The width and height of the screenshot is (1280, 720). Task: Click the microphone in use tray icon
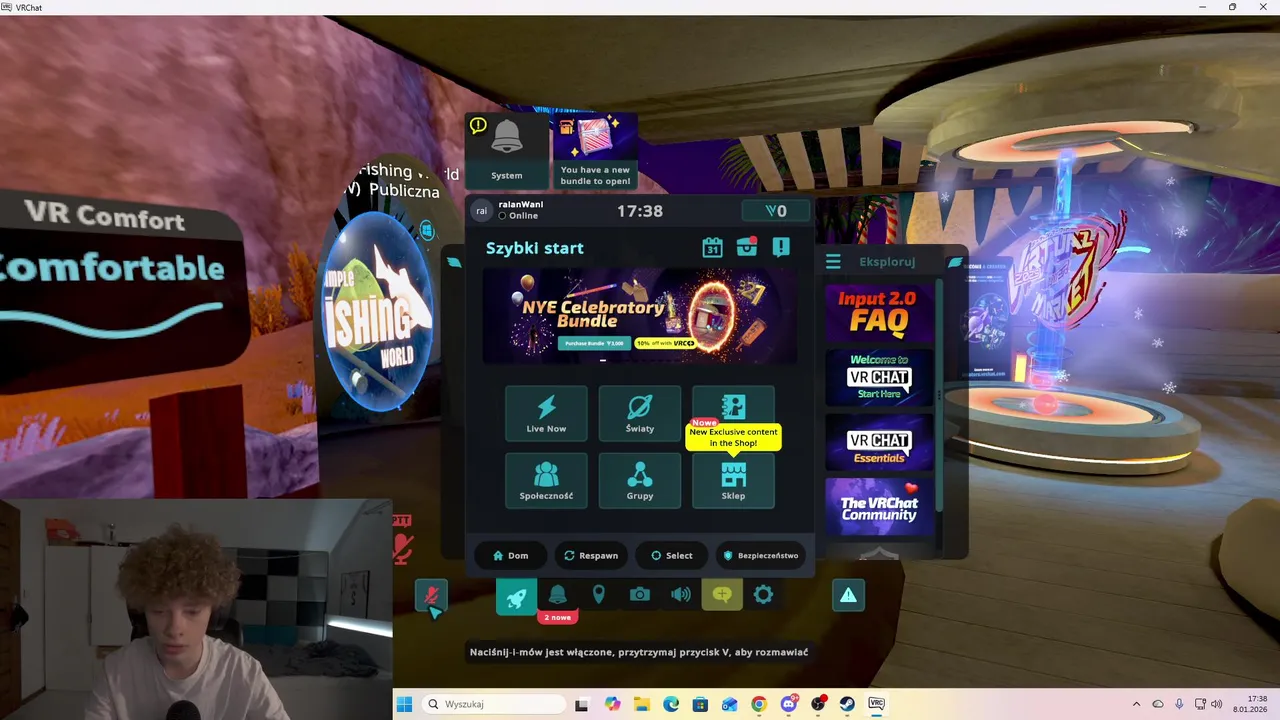1179,704
